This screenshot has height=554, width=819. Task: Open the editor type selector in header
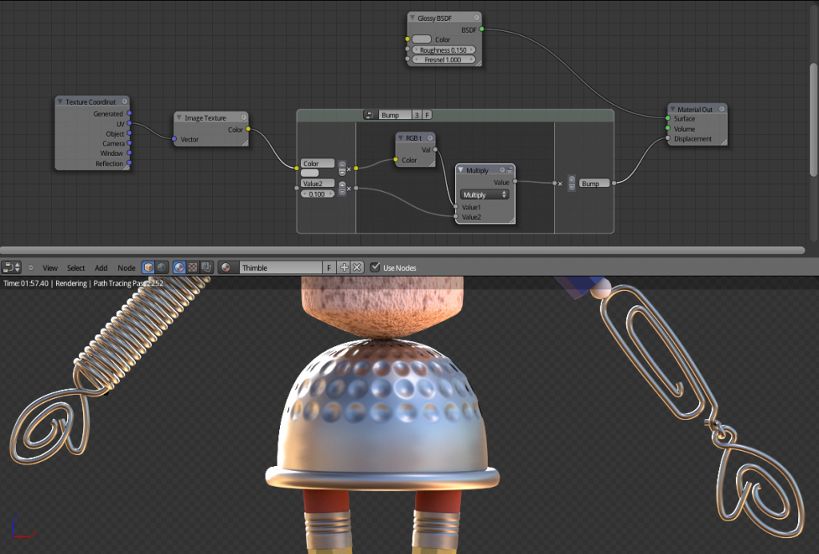pos(11,267)
